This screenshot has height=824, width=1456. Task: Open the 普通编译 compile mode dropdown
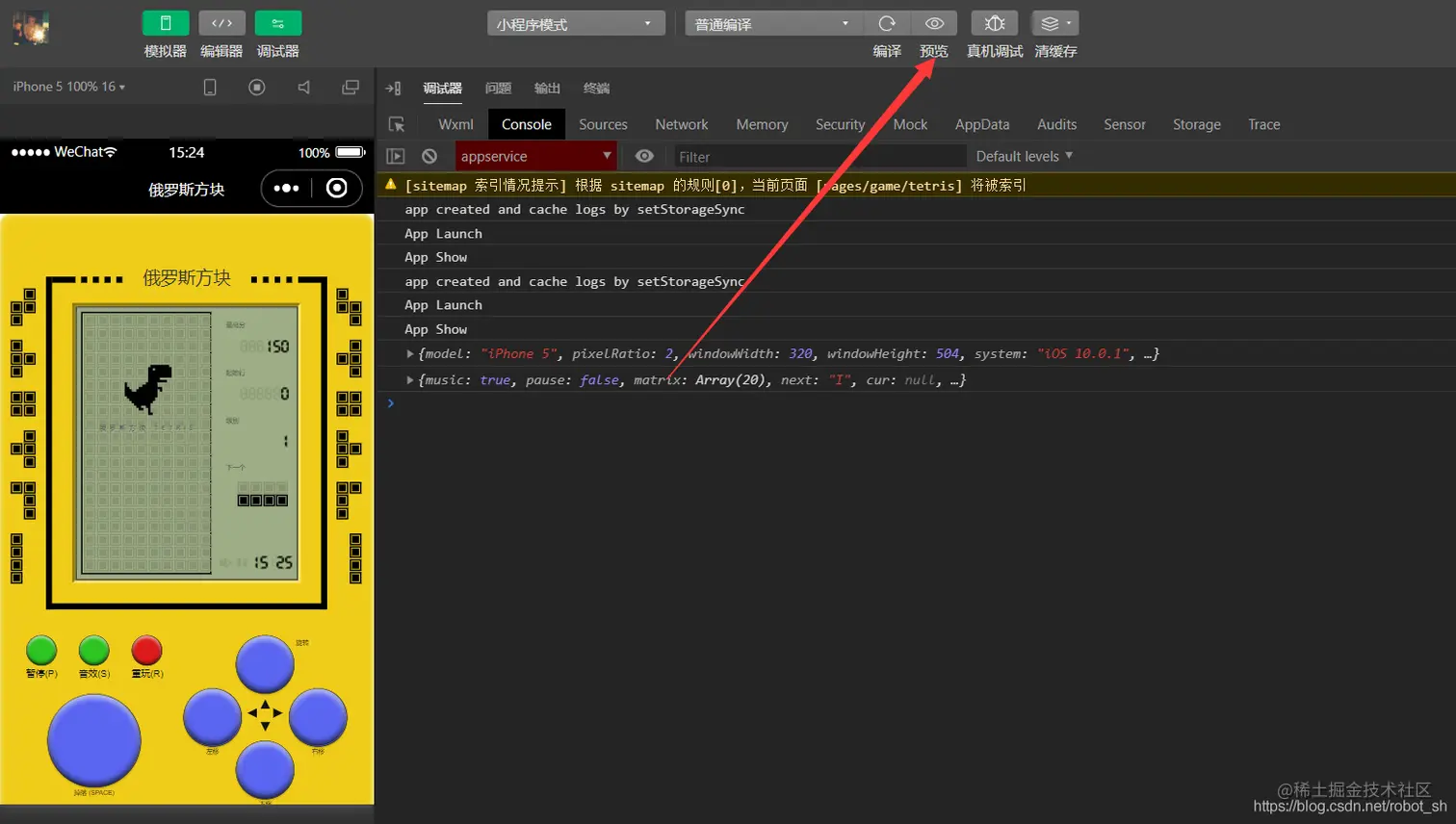(x=773, y=24)
